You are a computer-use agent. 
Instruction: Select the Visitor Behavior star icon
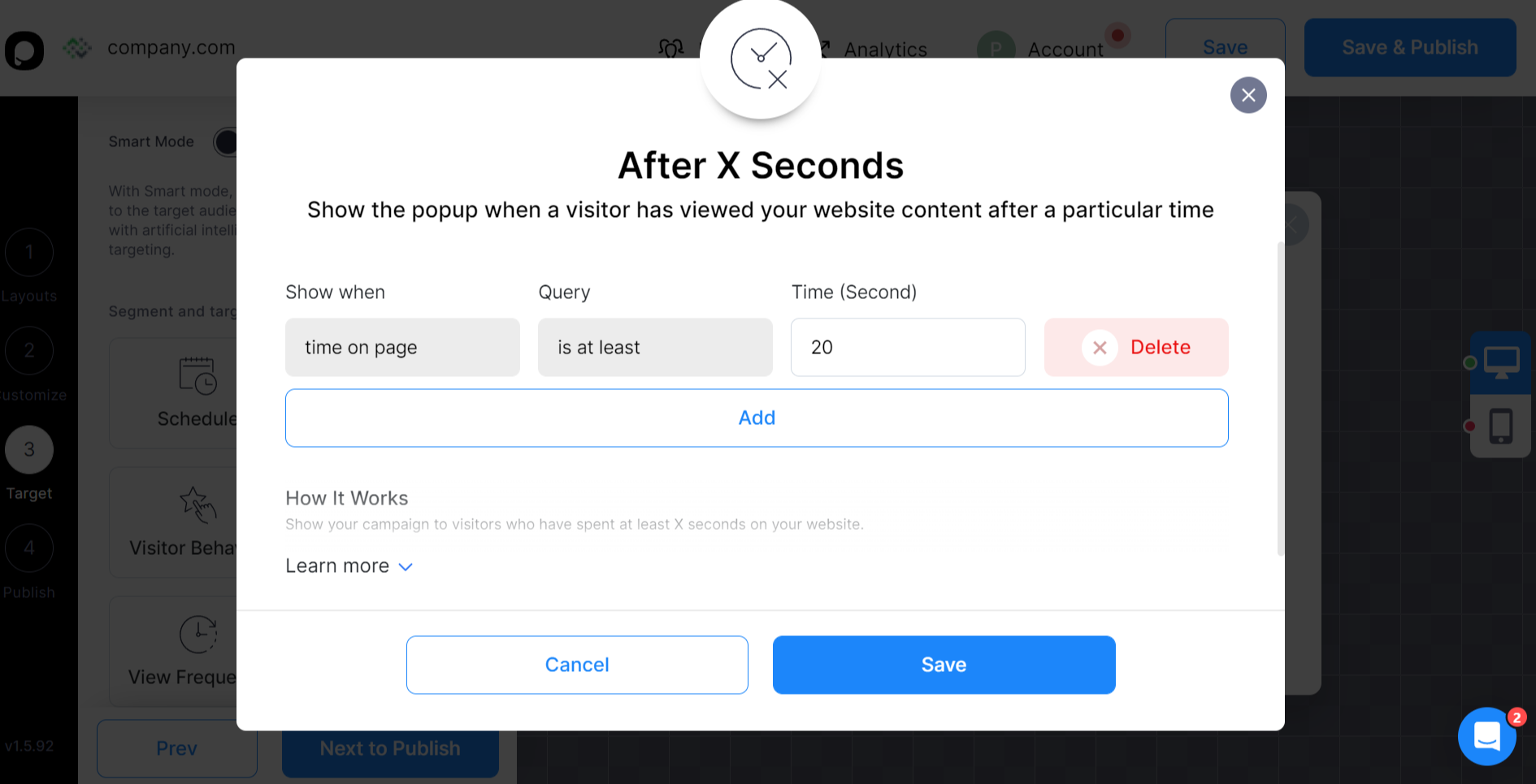[x=197, y=505]
